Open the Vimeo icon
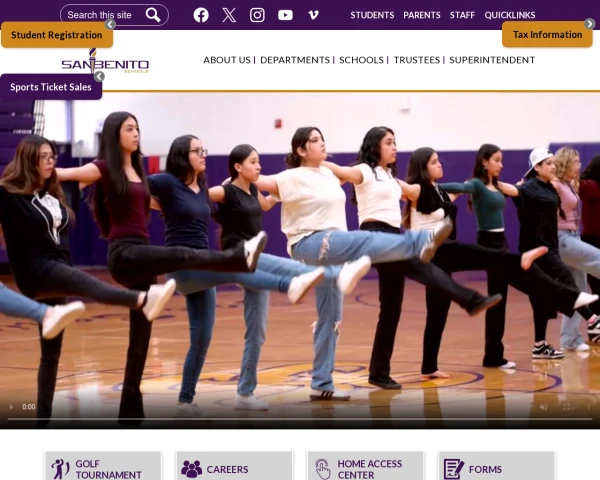The image size is (600, 480). pyautogui.click(x=313, y=15)
